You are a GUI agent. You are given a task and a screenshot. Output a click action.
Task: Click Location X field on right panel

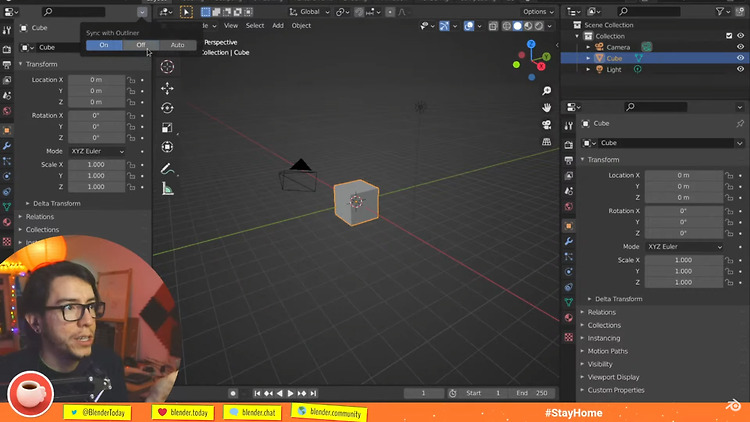(684, 176)
